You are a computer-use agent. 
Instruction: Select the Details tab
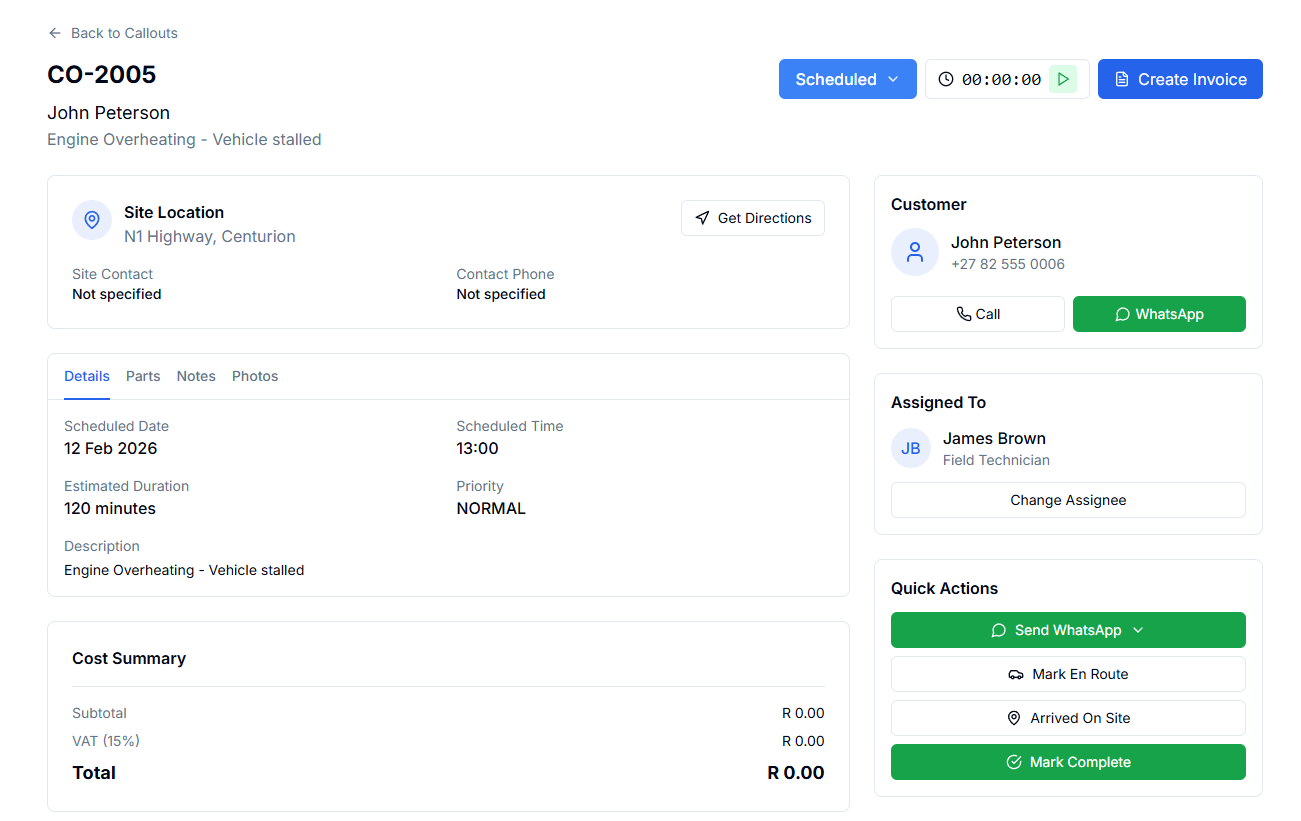coord(87,376)
